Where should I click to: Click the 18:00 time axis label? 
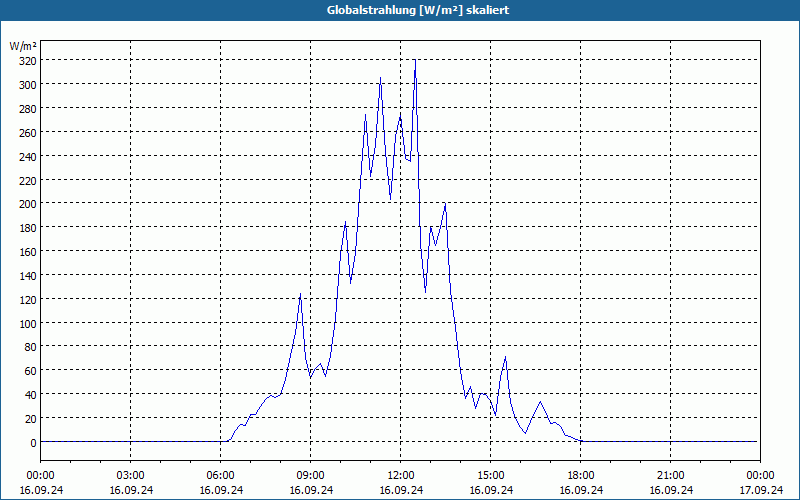(581, 476)
